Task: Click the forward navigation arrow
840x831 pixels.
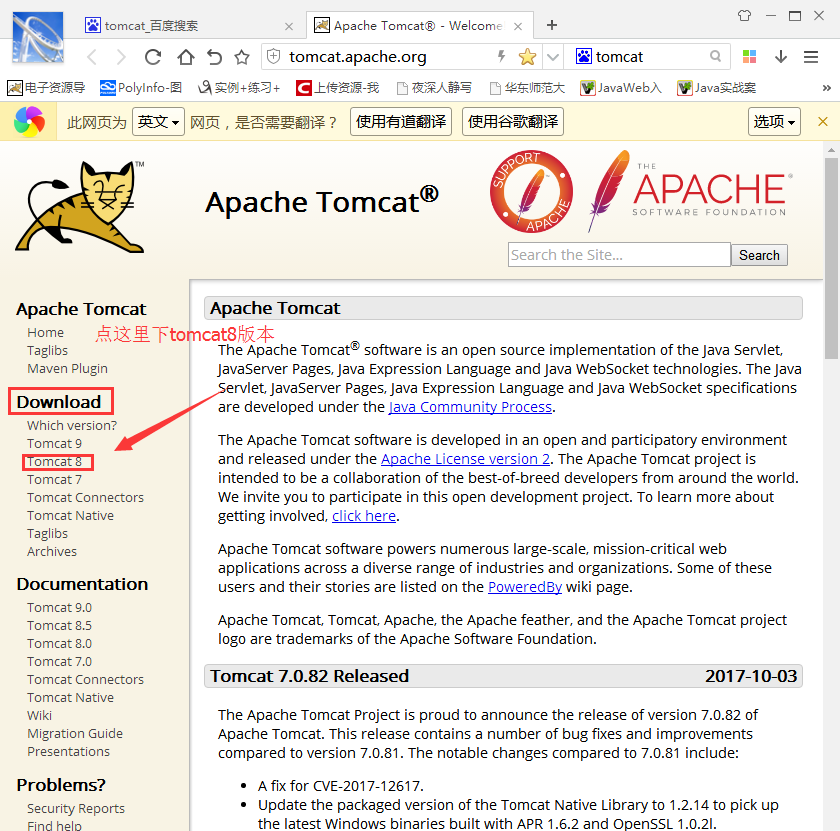Action: 122,57
